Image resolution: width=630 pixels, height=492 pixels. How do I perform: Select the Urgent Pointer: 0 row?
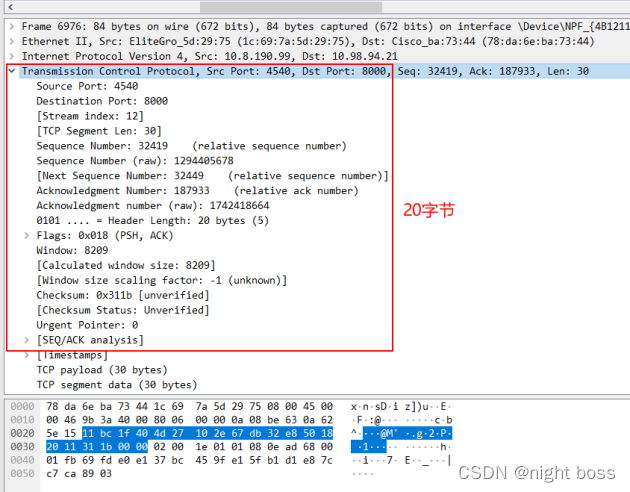pyautogui.click(x=87, y=325)
